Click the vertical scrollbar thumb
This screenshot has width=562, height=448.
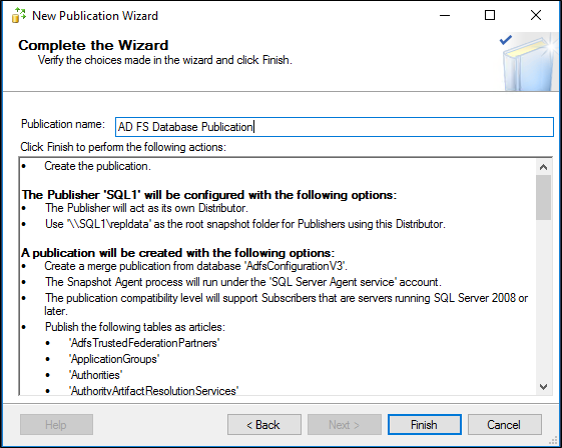pyautogui.click(x=543, y=197)
